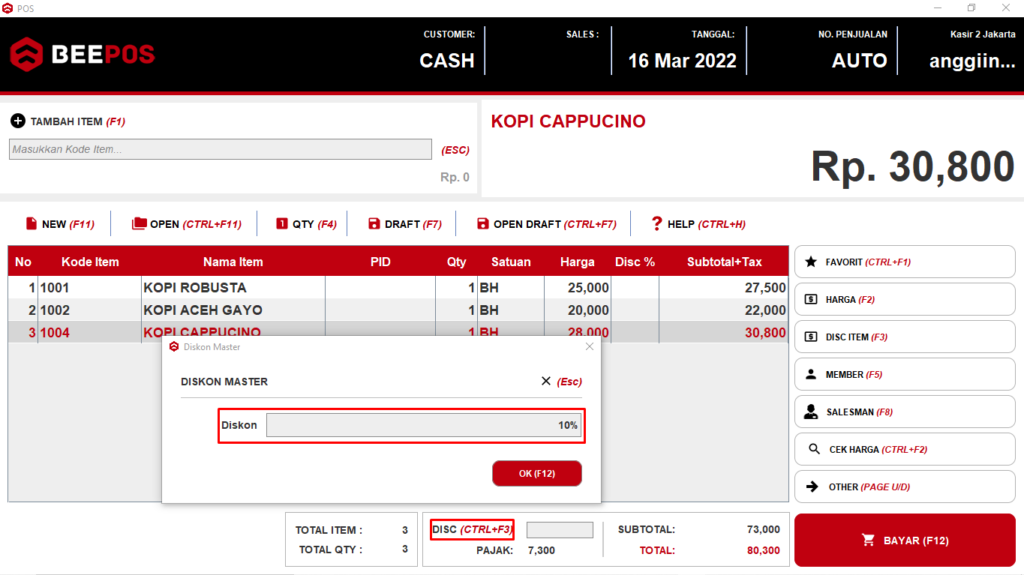
Task: Click the OPEN (CTRL+F11) toolbar label
Action: coord(195,224)
